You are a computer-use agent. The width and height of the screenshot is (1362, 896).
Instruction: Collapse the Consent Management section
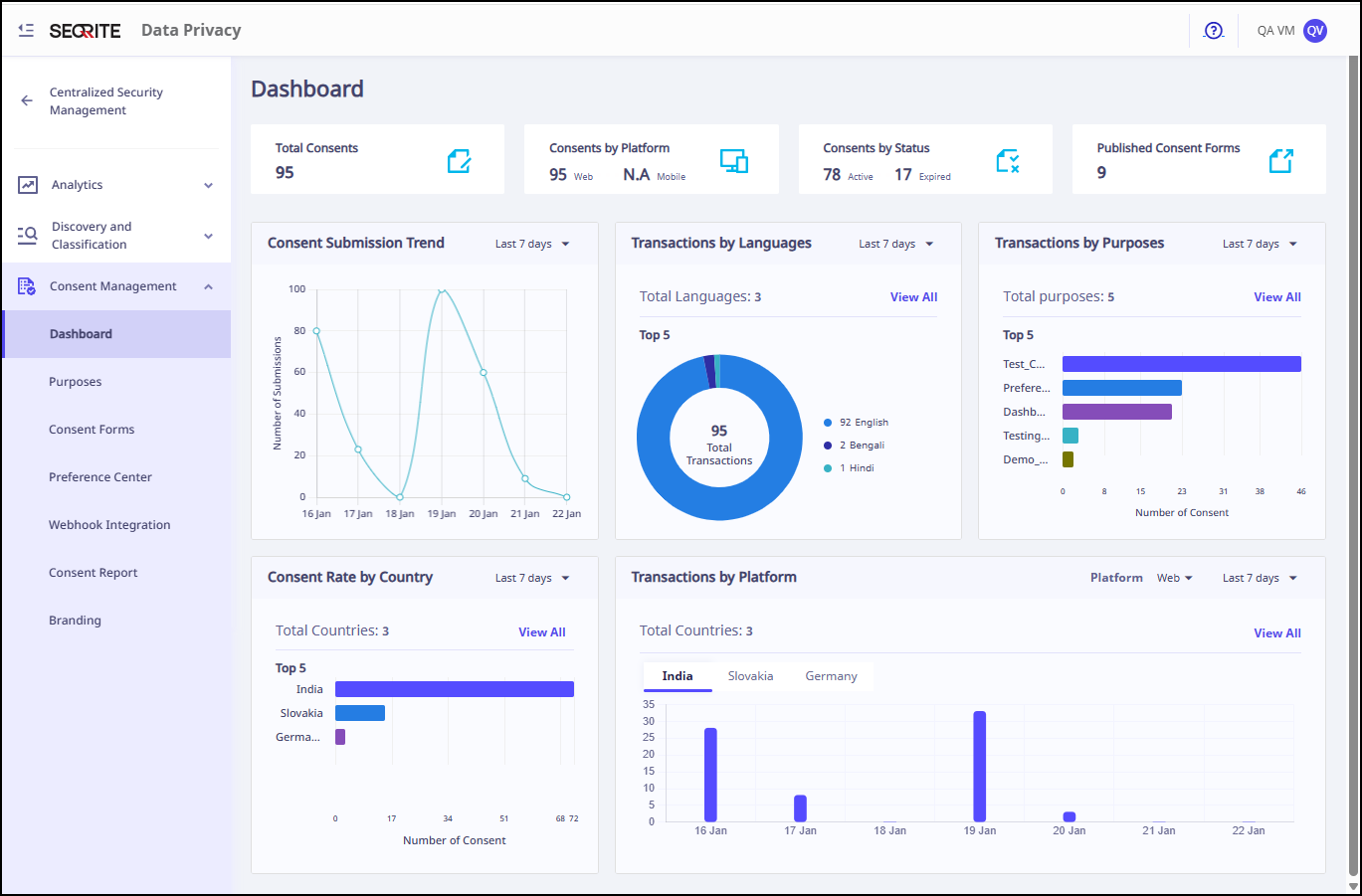pyautogui.click(x=208, y=286)
